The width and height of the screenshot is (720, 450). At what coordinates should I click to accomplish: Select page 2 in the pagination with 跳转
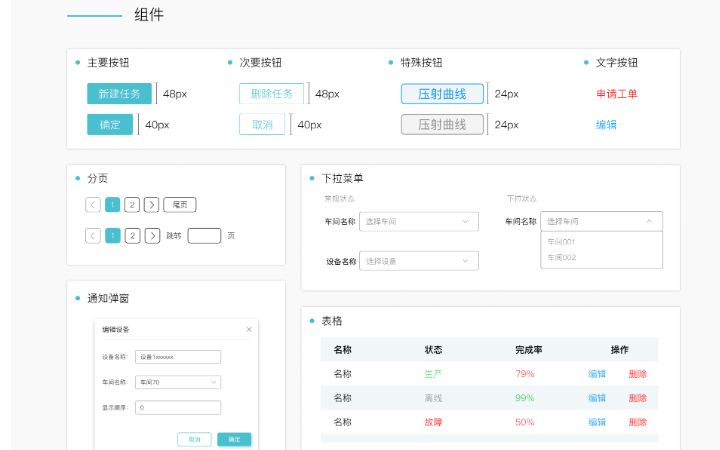click(x=133, y=236)
